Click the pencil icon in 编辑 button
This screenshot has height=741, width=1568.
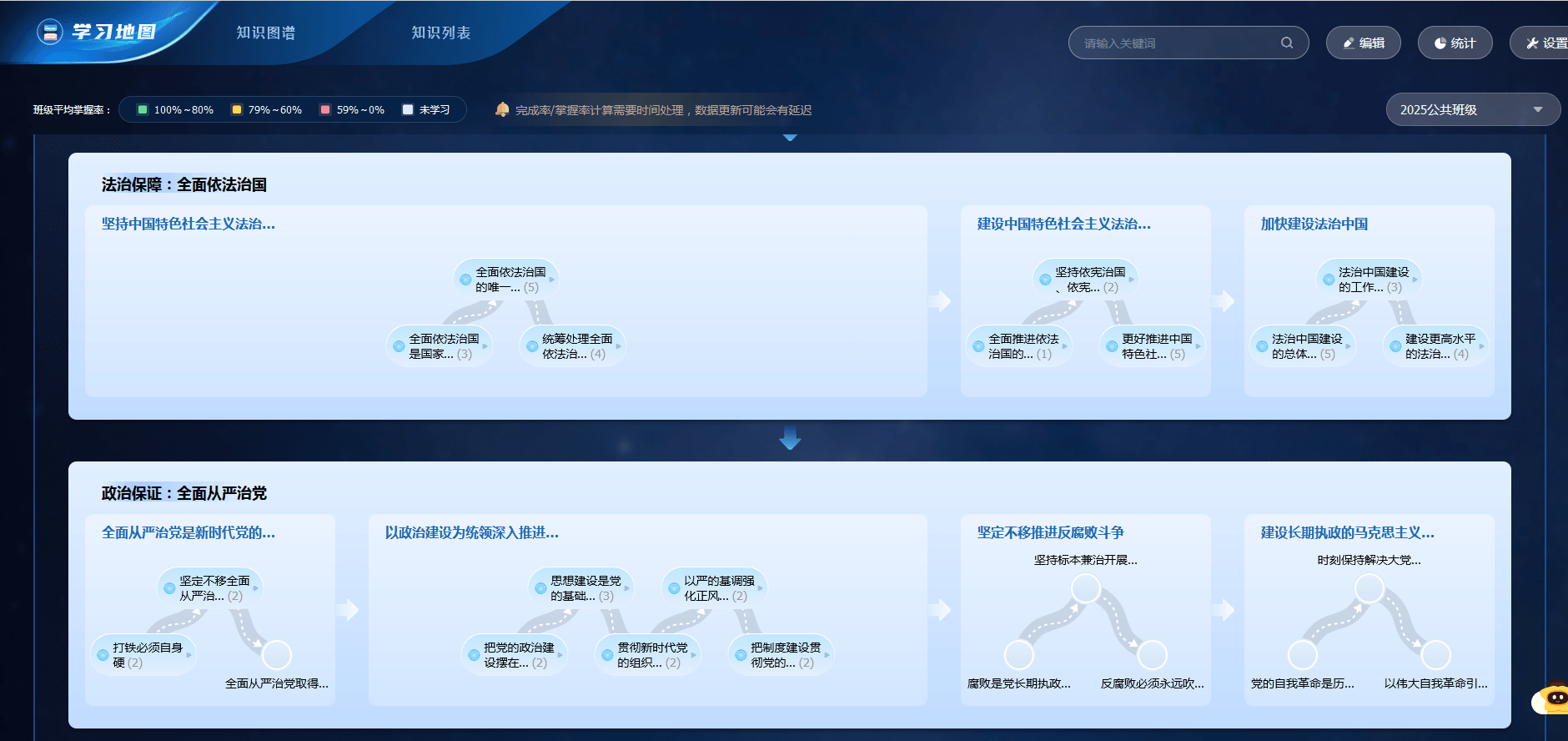pyautogui.click(x=1349, y=43)
